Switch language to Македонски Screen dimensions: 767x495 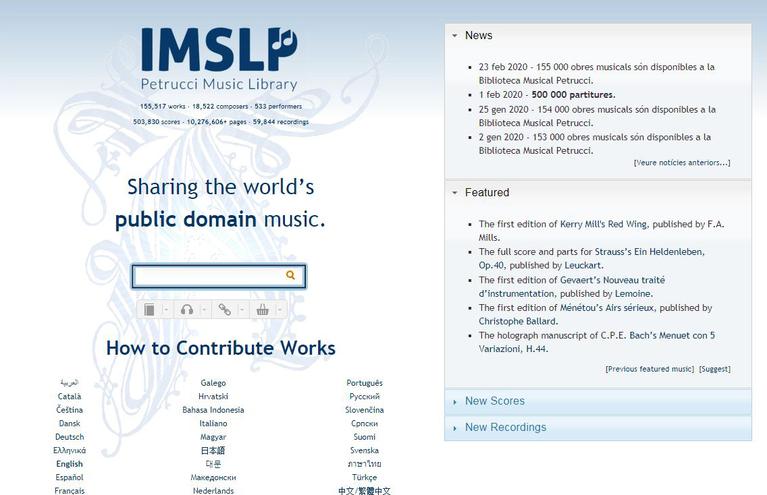(213, 477)
